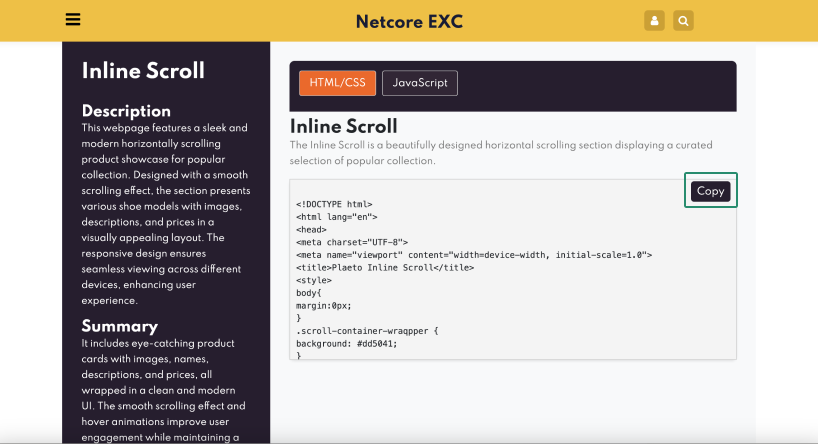Open the hamburger navigation menu
This screenshot has width=818, height=444.
(72, 20)
